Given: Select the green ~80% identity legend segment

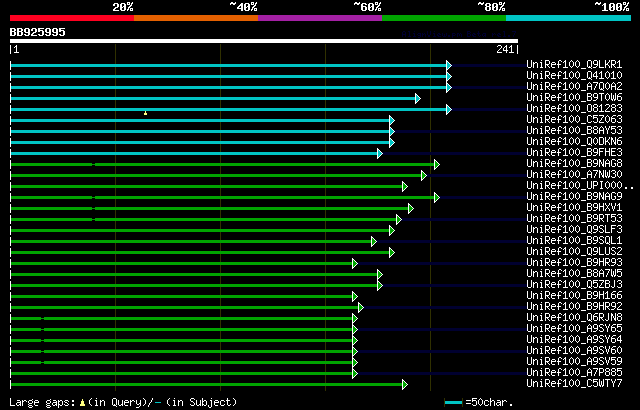Looking at the screenshot, I should coord(444,18).
